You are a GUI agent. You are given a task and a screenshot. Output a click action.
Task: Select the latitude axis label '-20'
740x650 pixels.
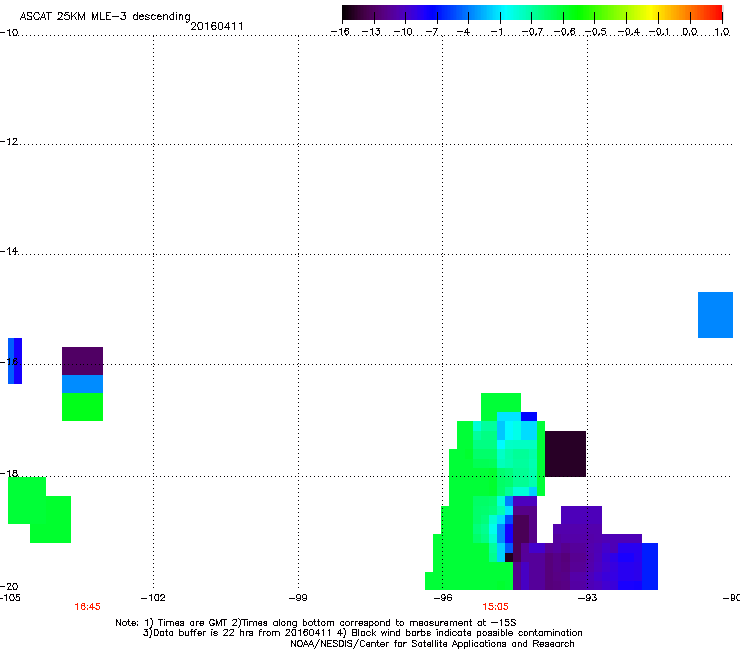[x=9, y=586]
